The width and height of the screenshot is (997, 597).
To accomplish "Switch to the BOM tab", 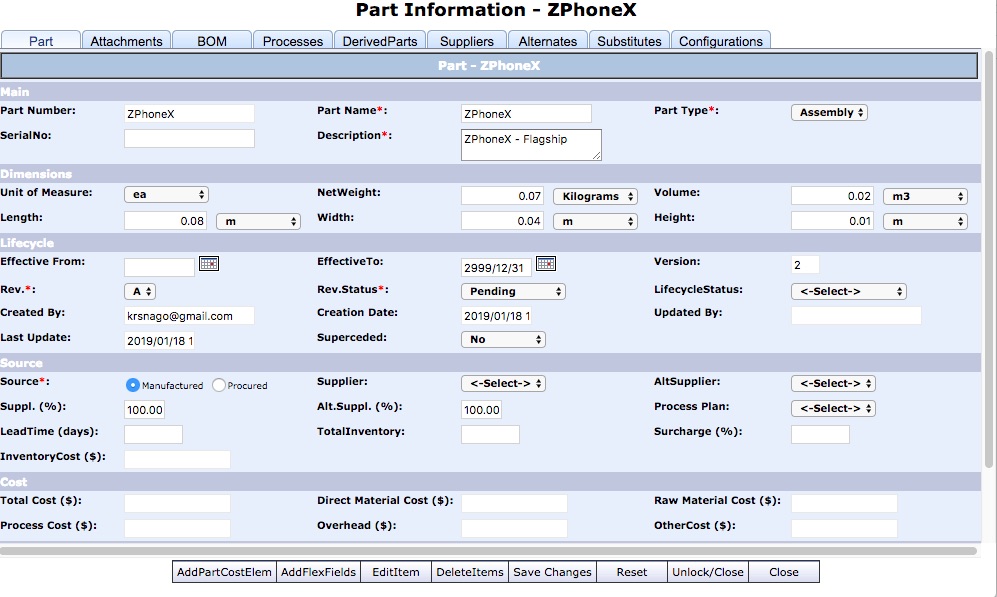I will (x=211, y=41).
